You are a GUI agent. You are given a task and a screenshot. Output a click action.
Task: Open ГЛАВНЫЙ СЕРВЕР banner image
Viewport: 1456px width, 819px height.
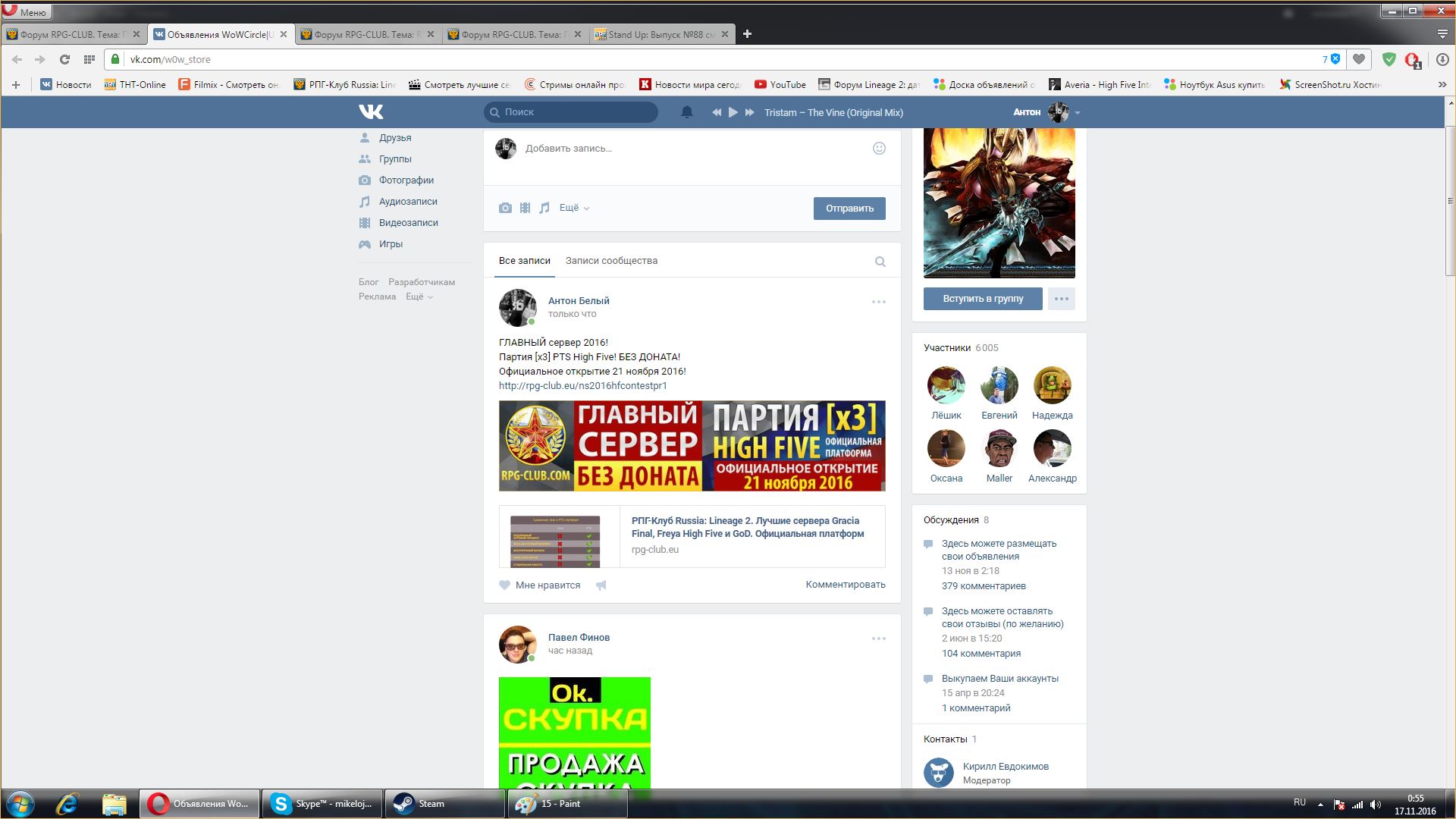[x=692, y=446]
